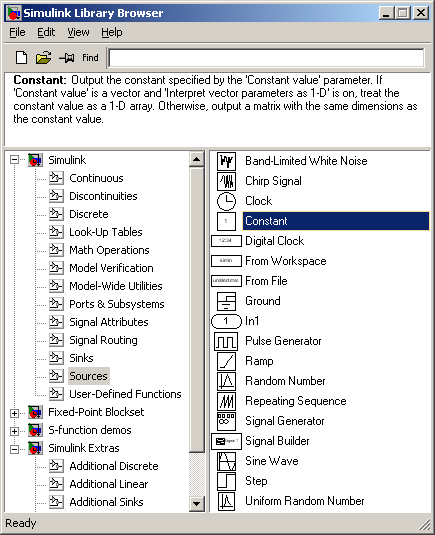Click the Step block icon
Image resolution: width=435 pixels, height=535 pixels.
click(x=226, y=481)
